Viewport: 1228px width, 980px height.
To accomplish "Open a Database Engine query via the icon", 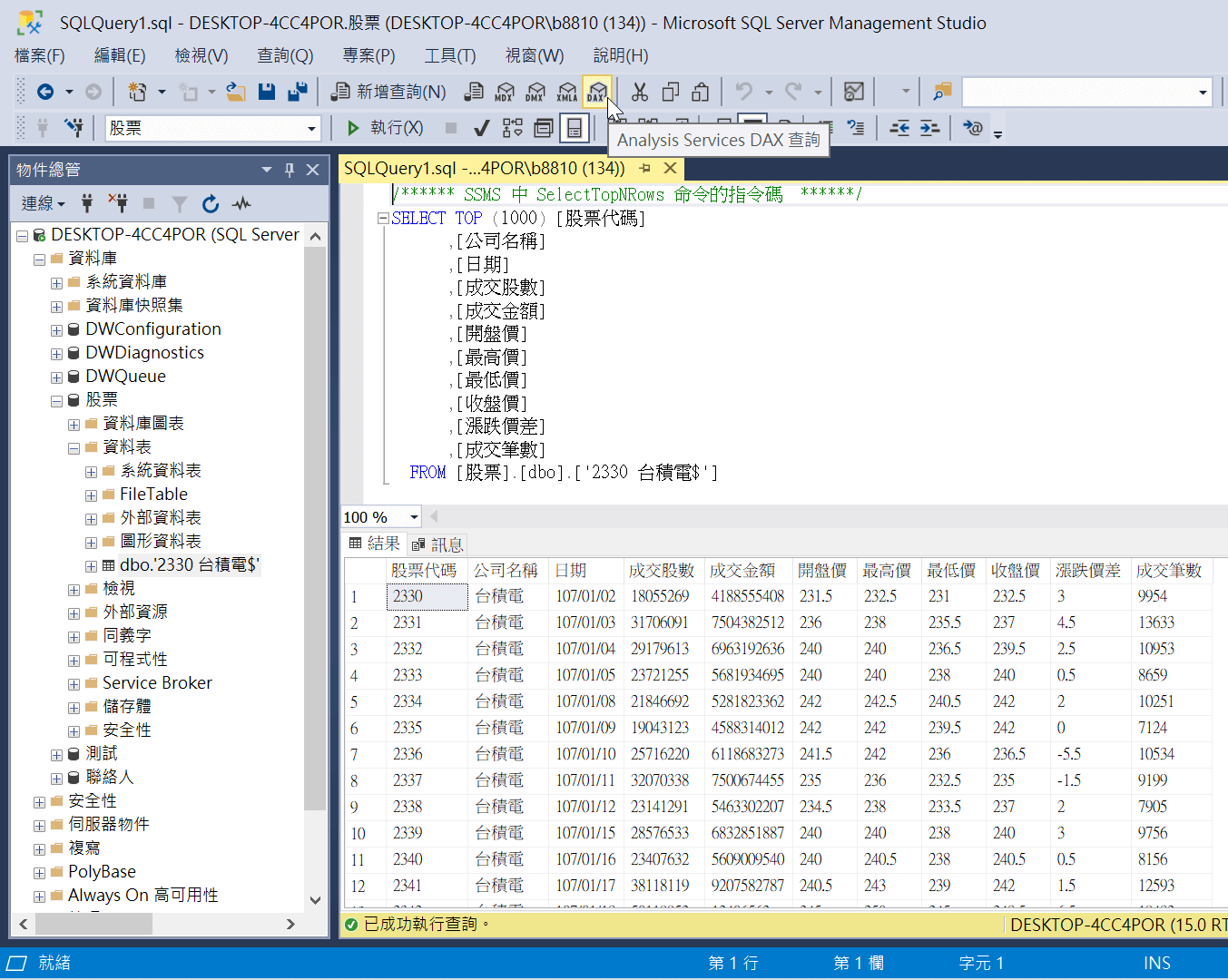I will [x=474, y=92].
